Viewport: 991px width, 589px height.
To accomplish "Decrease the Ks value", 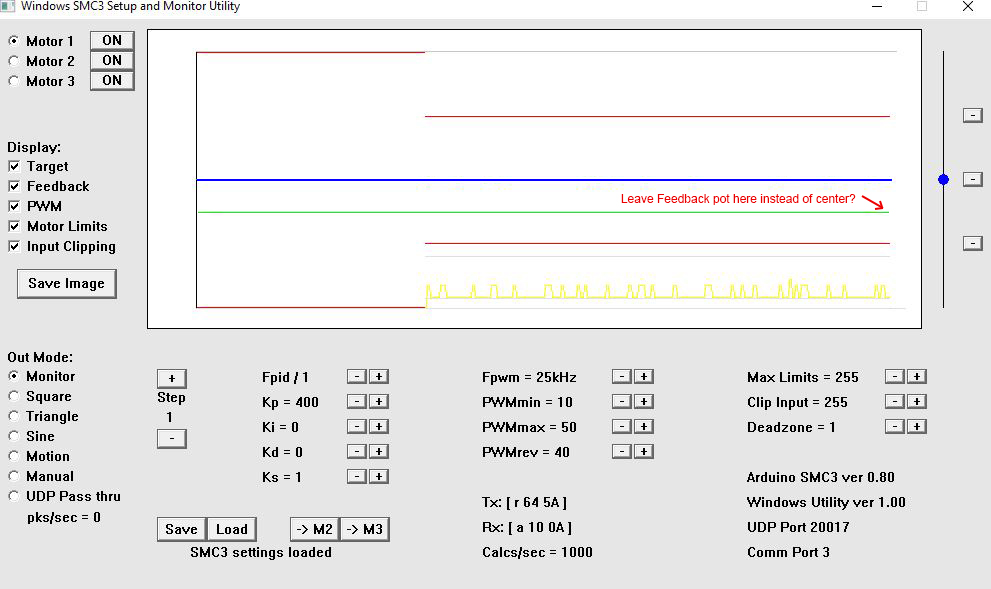I will 356,477.
